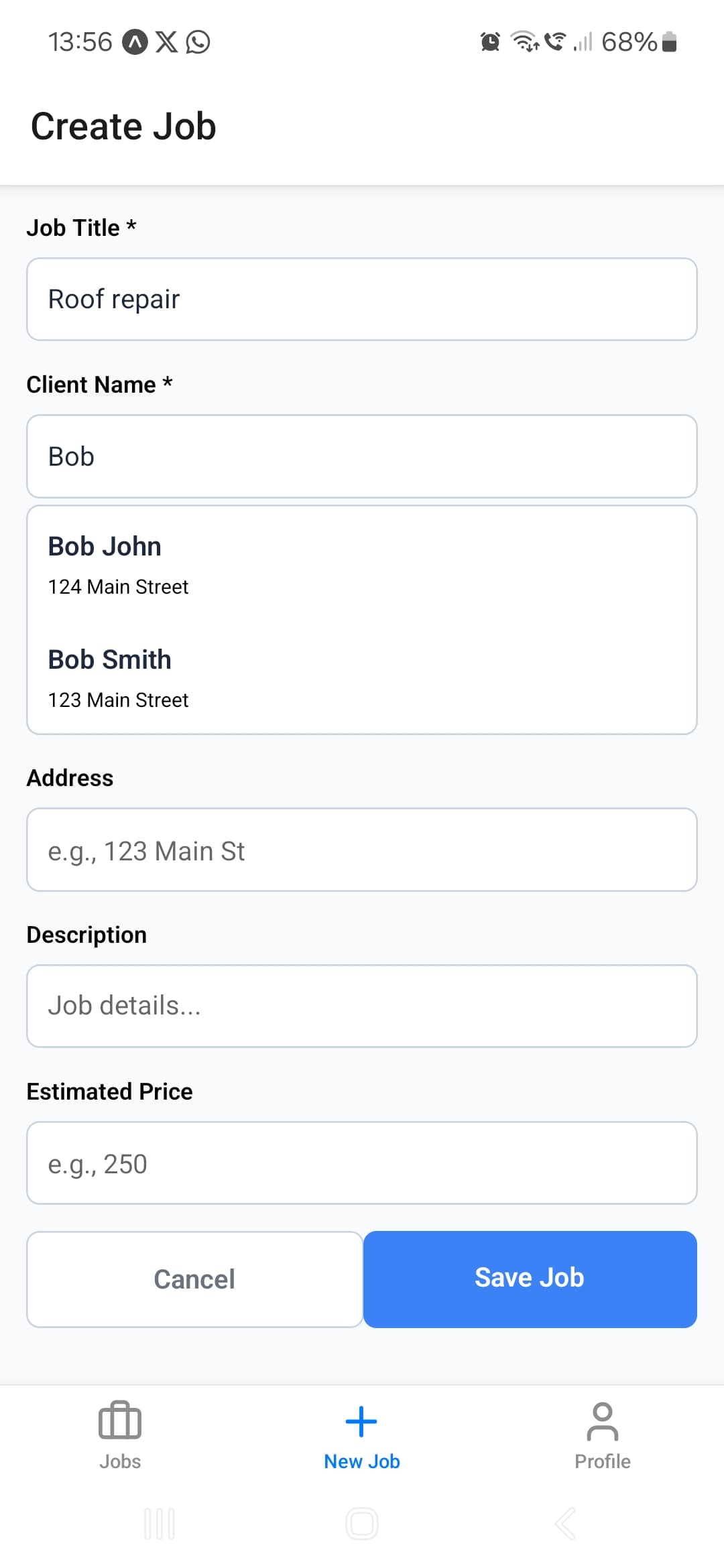This screenshot has width=724, height=1568.
Task: Open Android recent apps button
Action: [160, 1524]
